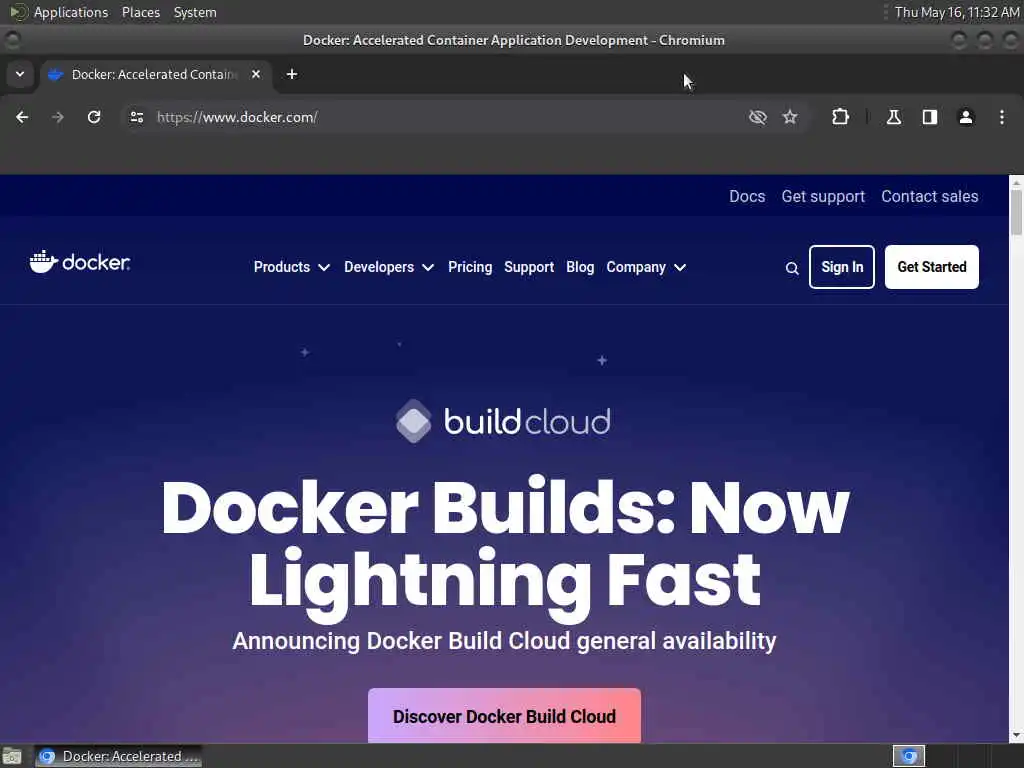The width and height of the screenshot is (1024, 768).
Task: Click the show desktop icon in taskbar
Action: [12, 756]
